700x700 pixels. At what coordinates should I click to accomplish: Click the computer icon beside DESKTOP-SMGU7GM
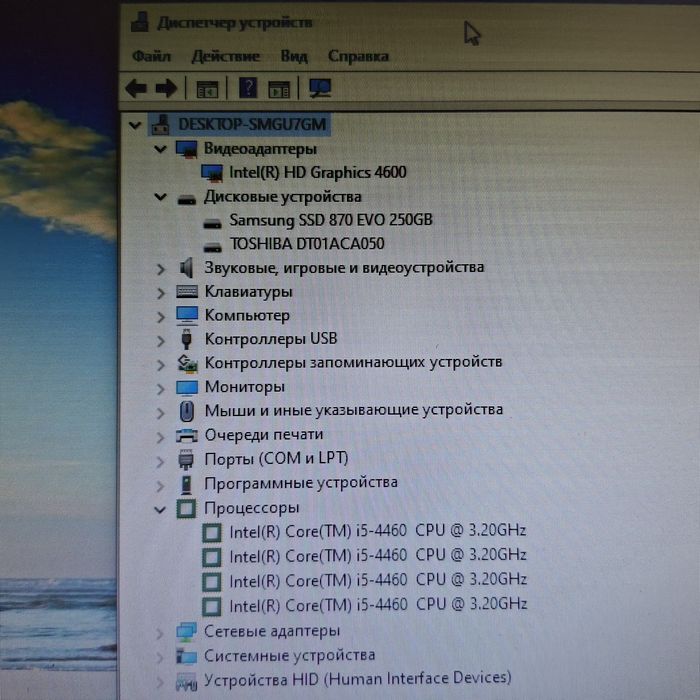(160, 125)
